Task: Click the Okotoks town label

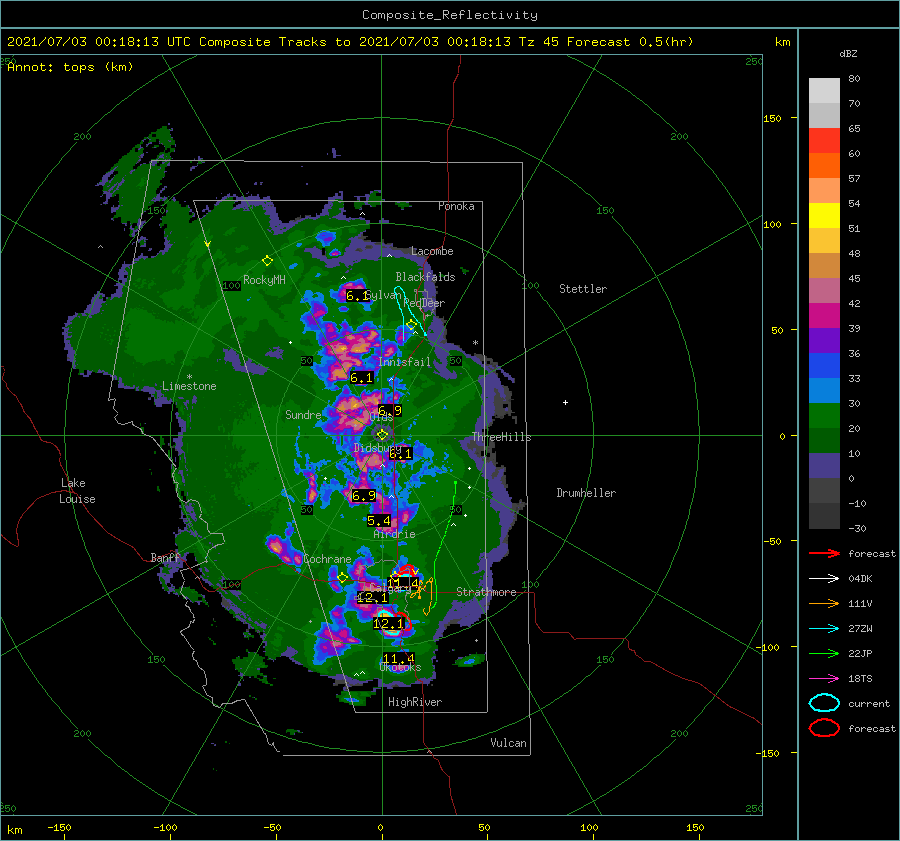Action: [401, 667]
